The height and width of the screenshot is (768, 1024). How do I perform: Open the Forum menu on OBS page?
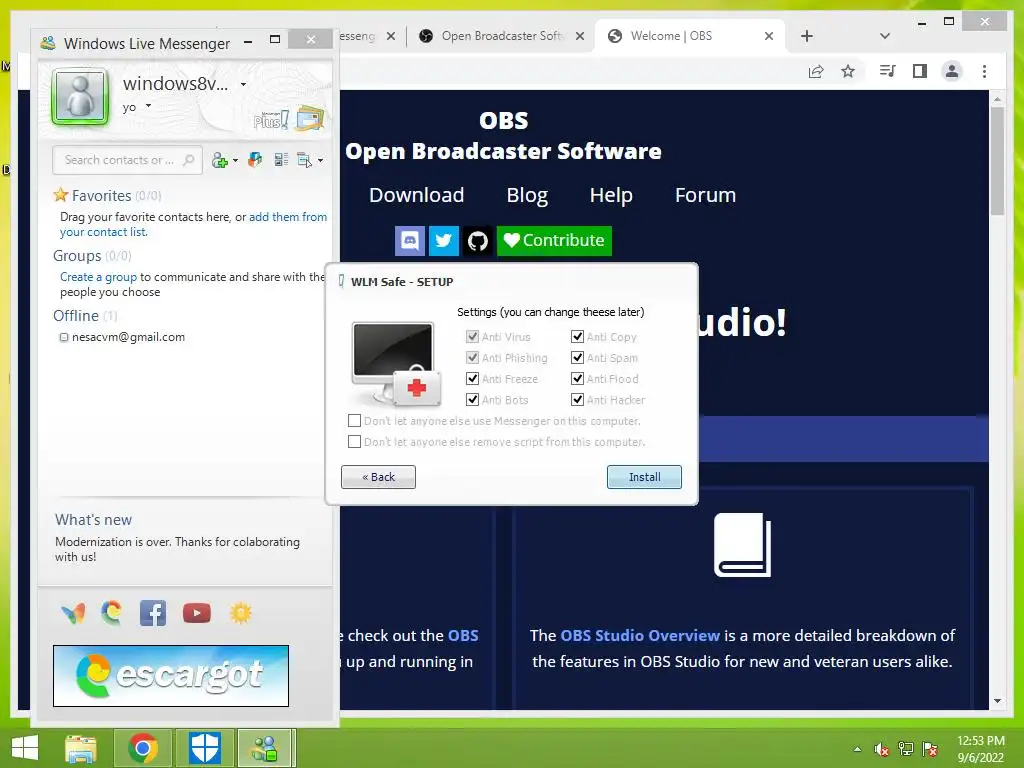705,195
